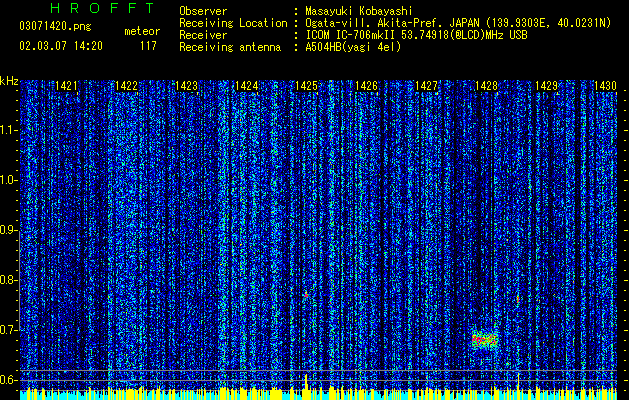The height and width of the screenshot is (400, 629).
Task: Click the meteor count 117
Action: pyautogui.click(x=148, y=46)
